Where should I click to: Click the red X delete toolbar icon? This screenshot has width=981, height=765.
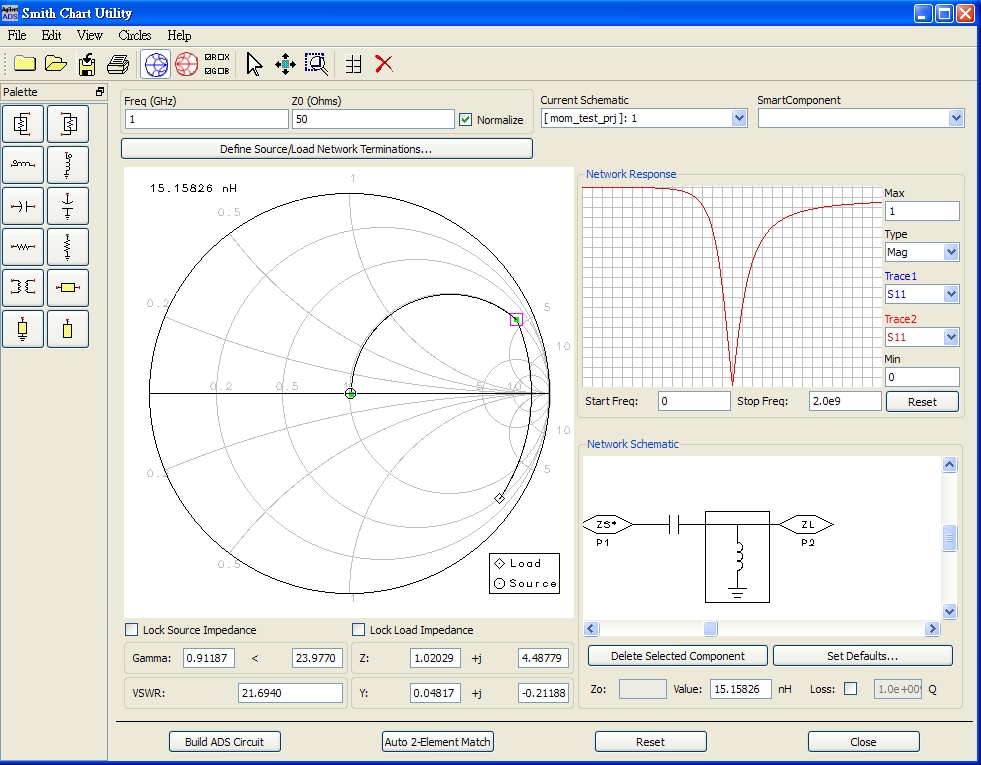(384, 64)
